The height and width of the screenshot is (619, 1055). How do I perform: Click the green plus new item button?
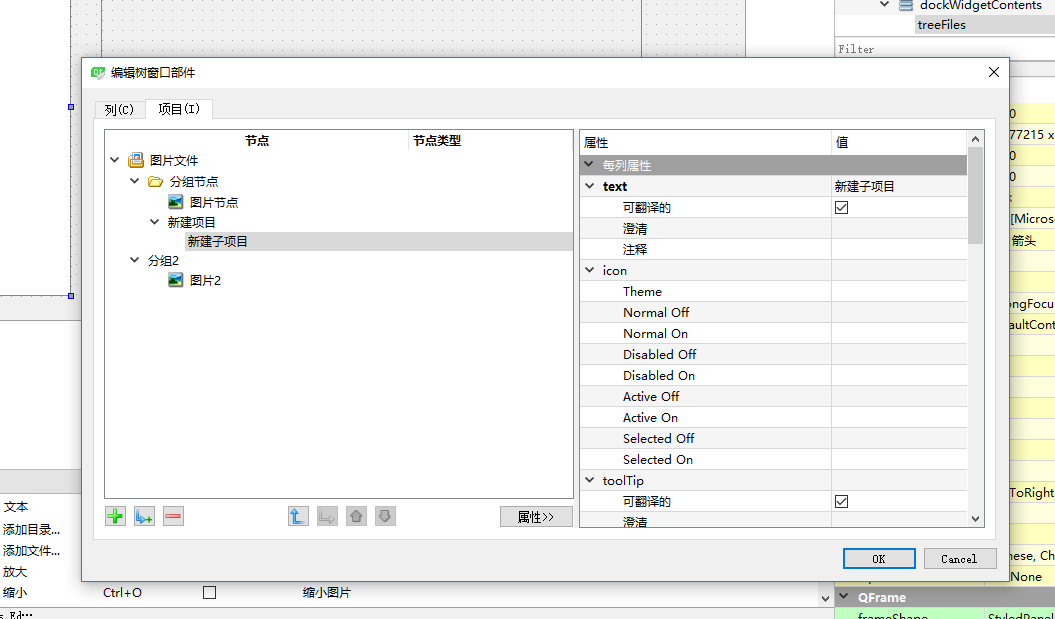116,517
